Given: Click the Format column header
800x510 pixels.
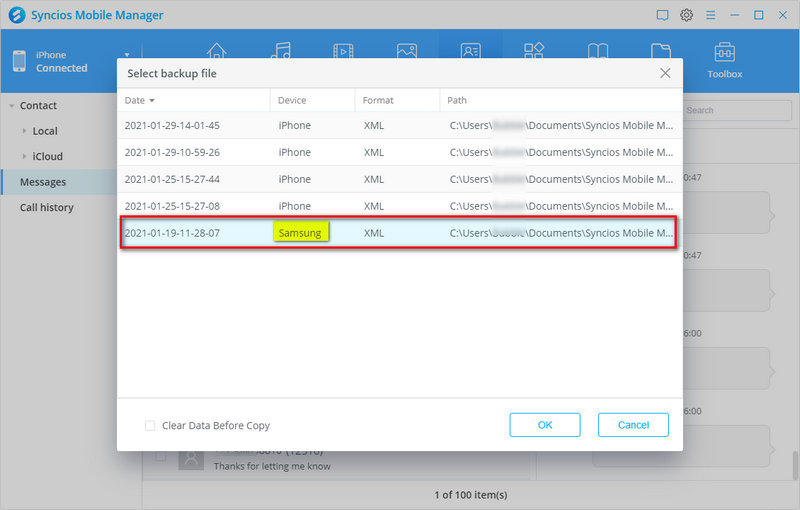Looking at the screenshot, I should [397, 100].
